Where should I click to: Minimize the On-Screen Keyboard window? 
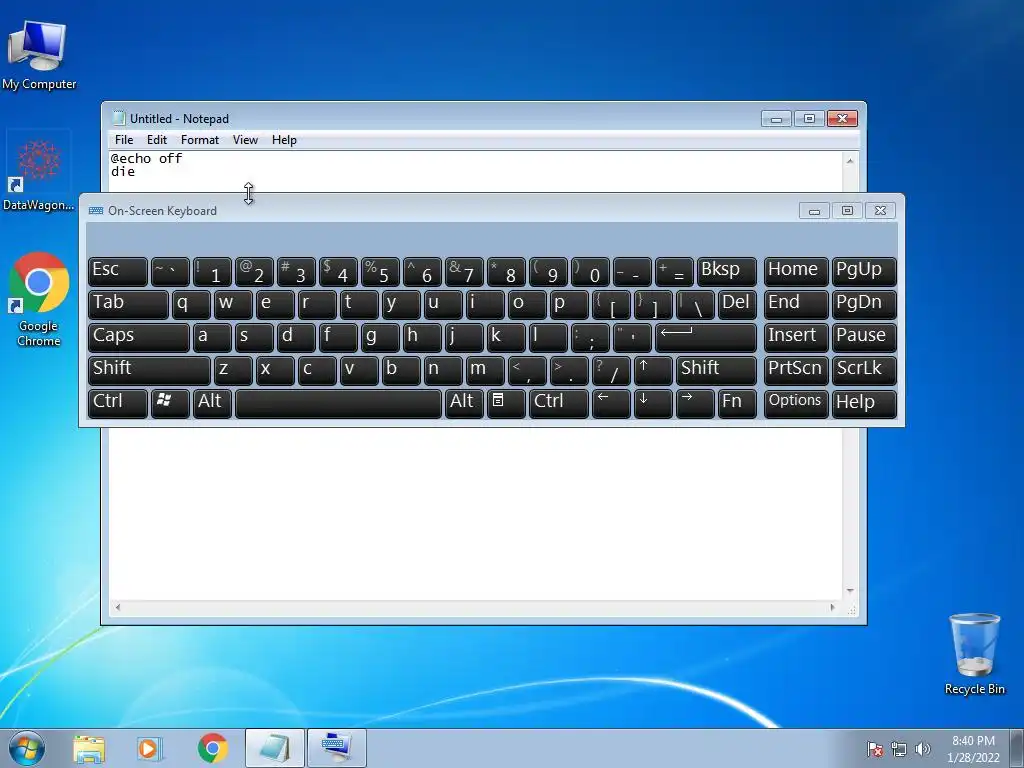(x=814, y=210)
